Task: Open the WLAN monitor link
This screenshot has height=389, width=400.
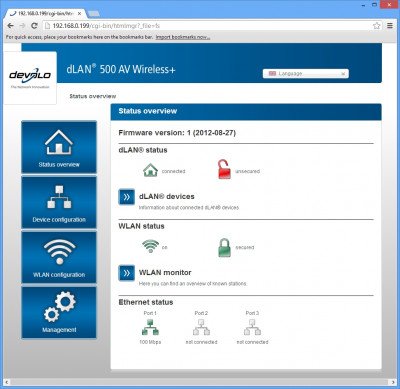Action: [x=165, y=272]
